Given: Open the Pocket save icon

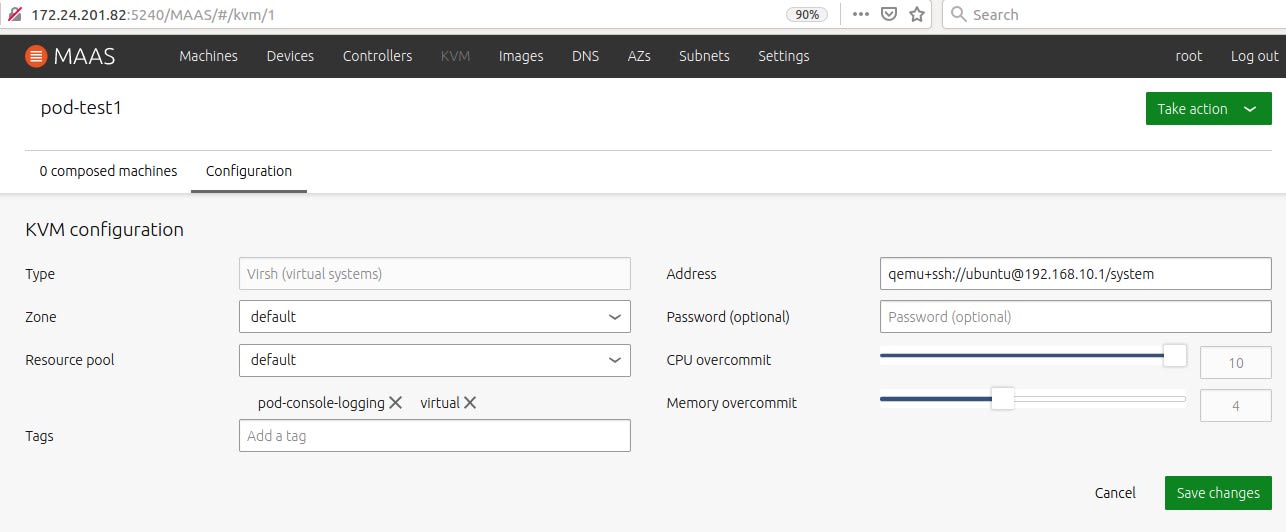Looking at the screenshot, I should (888, 15).
